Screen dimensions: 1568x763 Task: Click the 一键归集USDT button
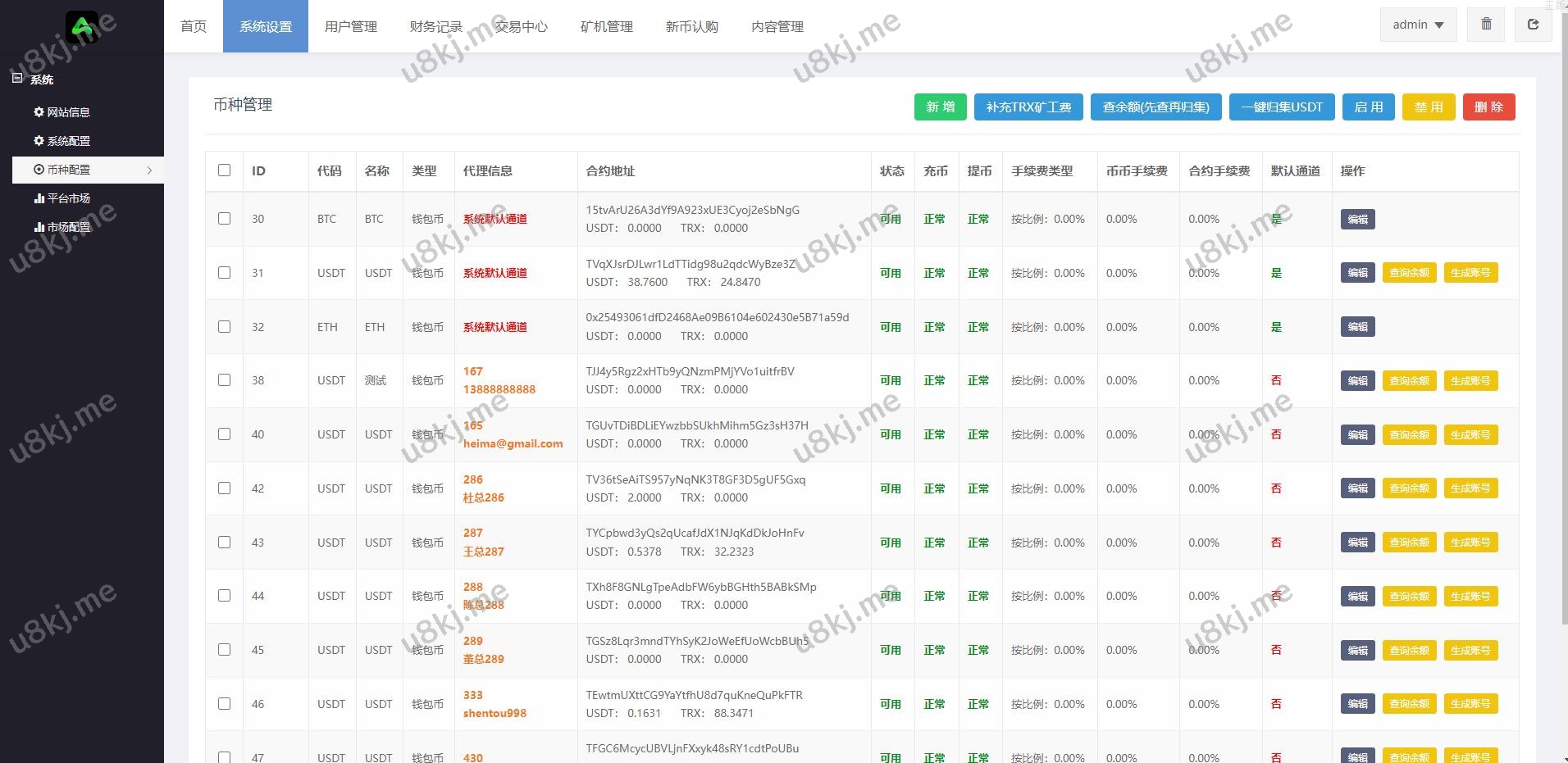[1281, 107]
